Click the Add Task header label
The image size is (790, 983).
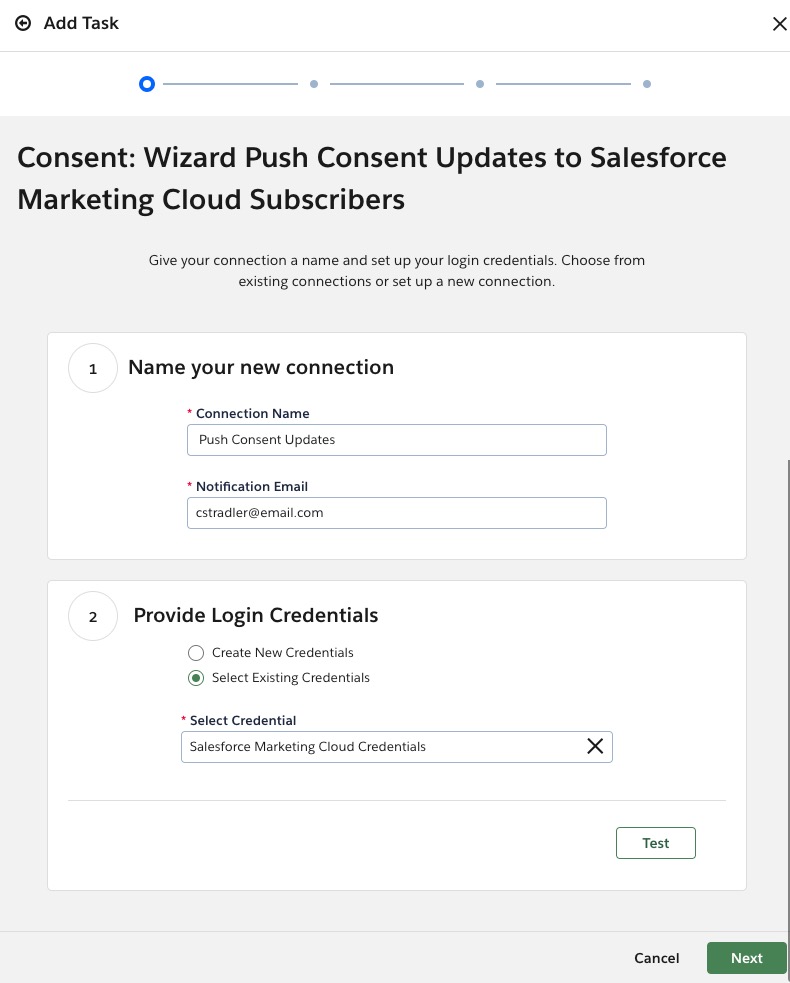(x=79, y=23)
